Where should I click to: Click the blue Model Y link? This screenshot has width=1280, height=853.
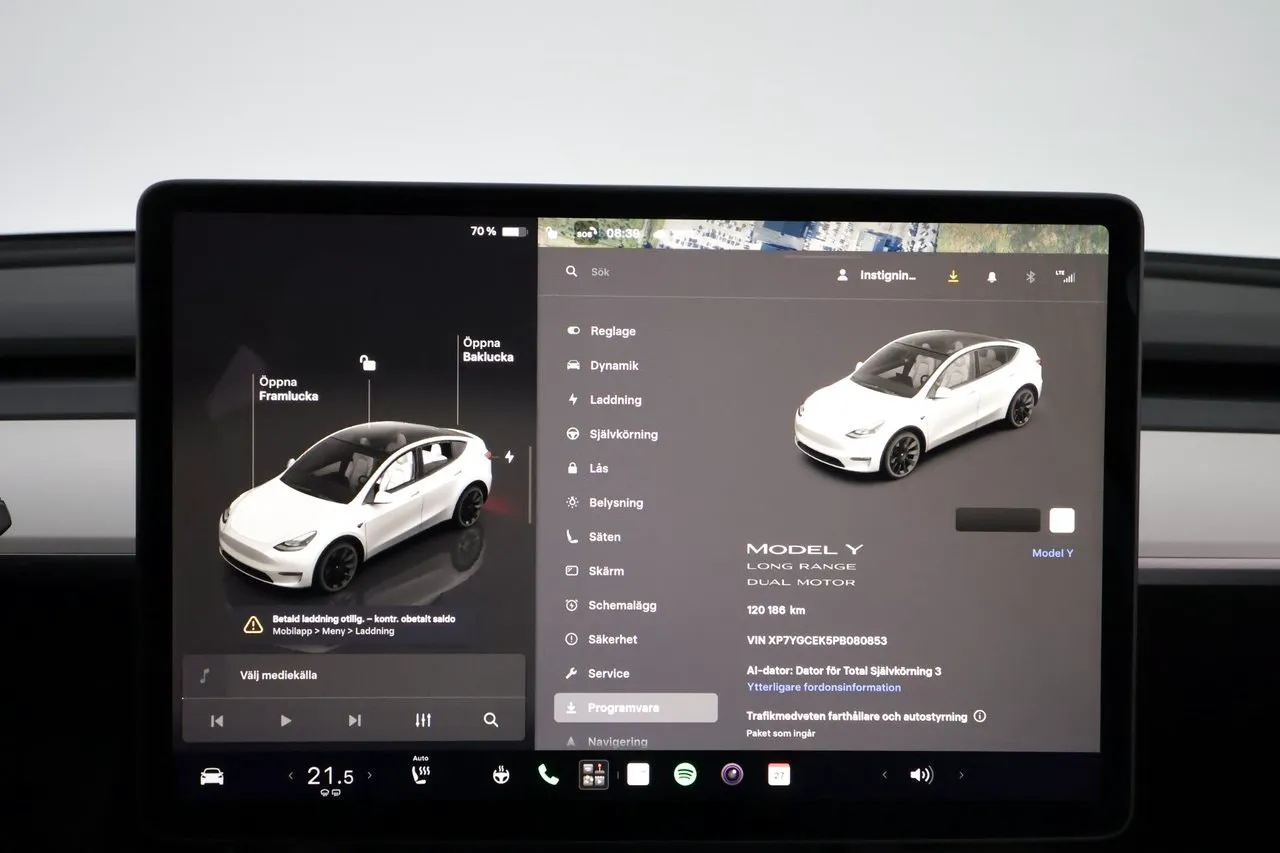tap(1052, 553)
